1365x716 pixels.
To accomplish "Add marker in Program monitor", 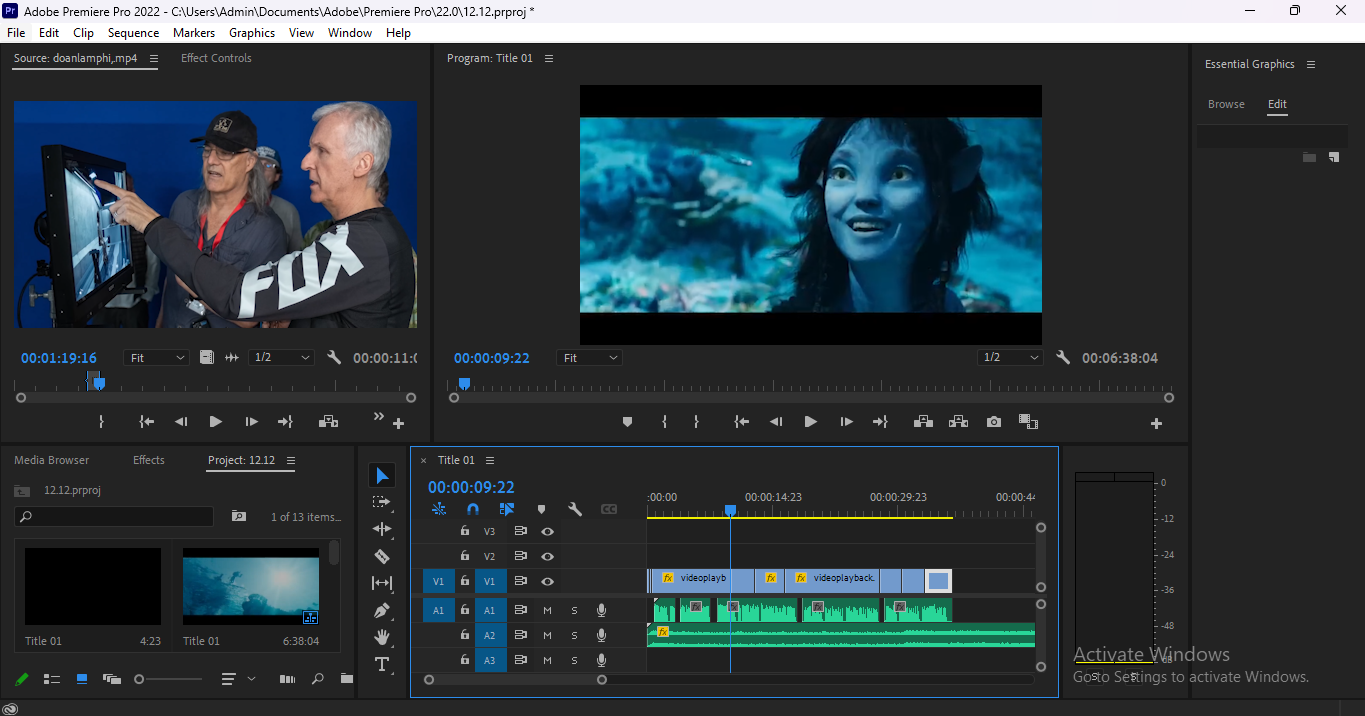I will 627,422.
